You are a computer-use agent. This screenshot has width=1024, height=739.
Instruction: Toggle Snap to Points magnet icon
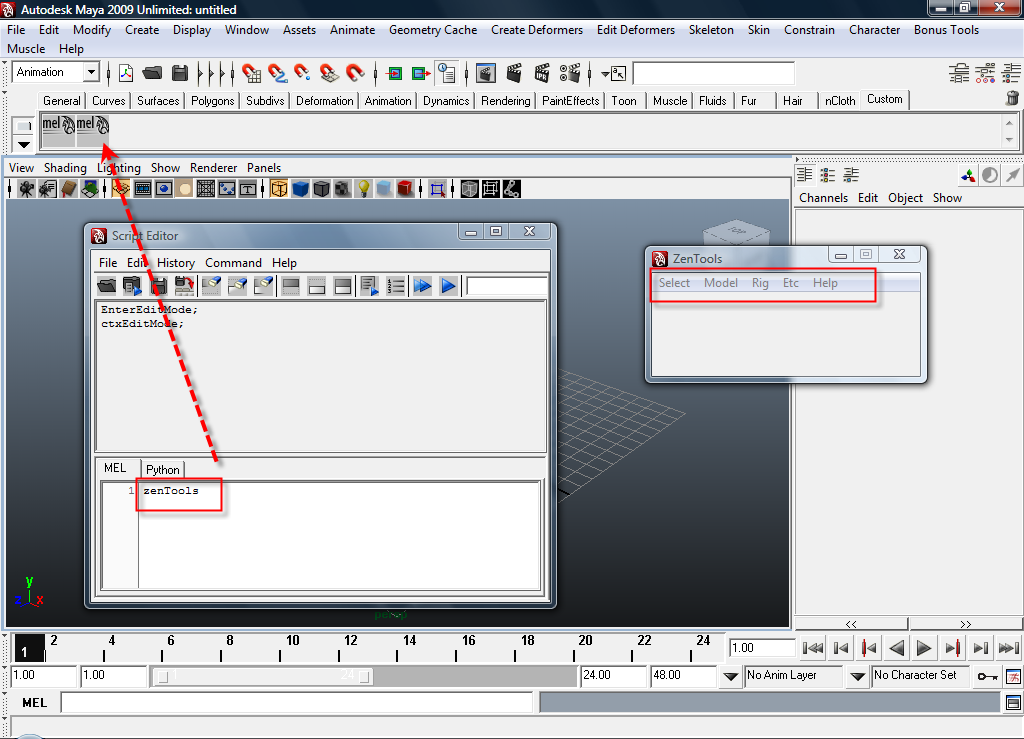[302, 73]
